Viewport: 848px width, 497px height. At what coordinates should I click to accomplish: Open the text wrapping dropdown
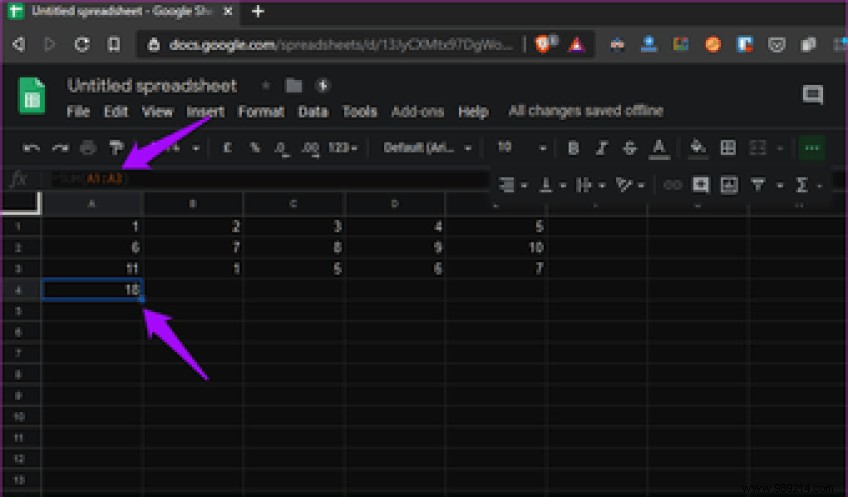[x=589, y=185]
